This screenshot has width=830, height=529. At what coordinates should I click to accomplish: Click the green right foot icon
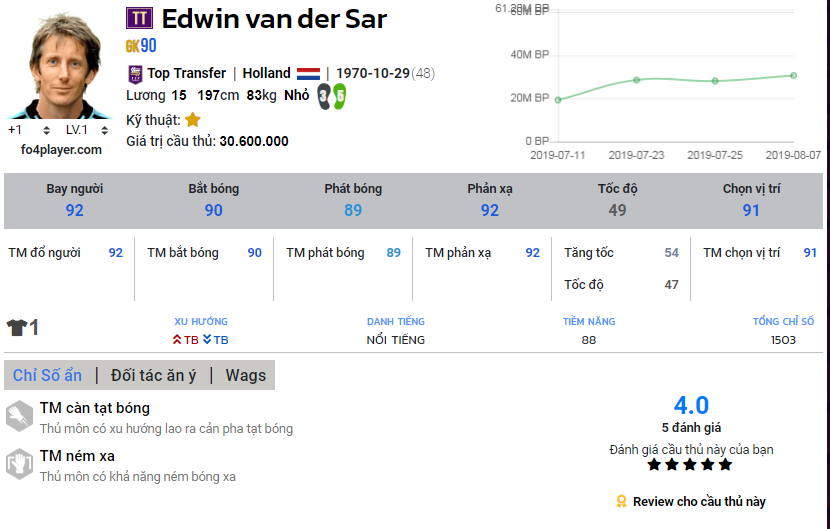339,96
